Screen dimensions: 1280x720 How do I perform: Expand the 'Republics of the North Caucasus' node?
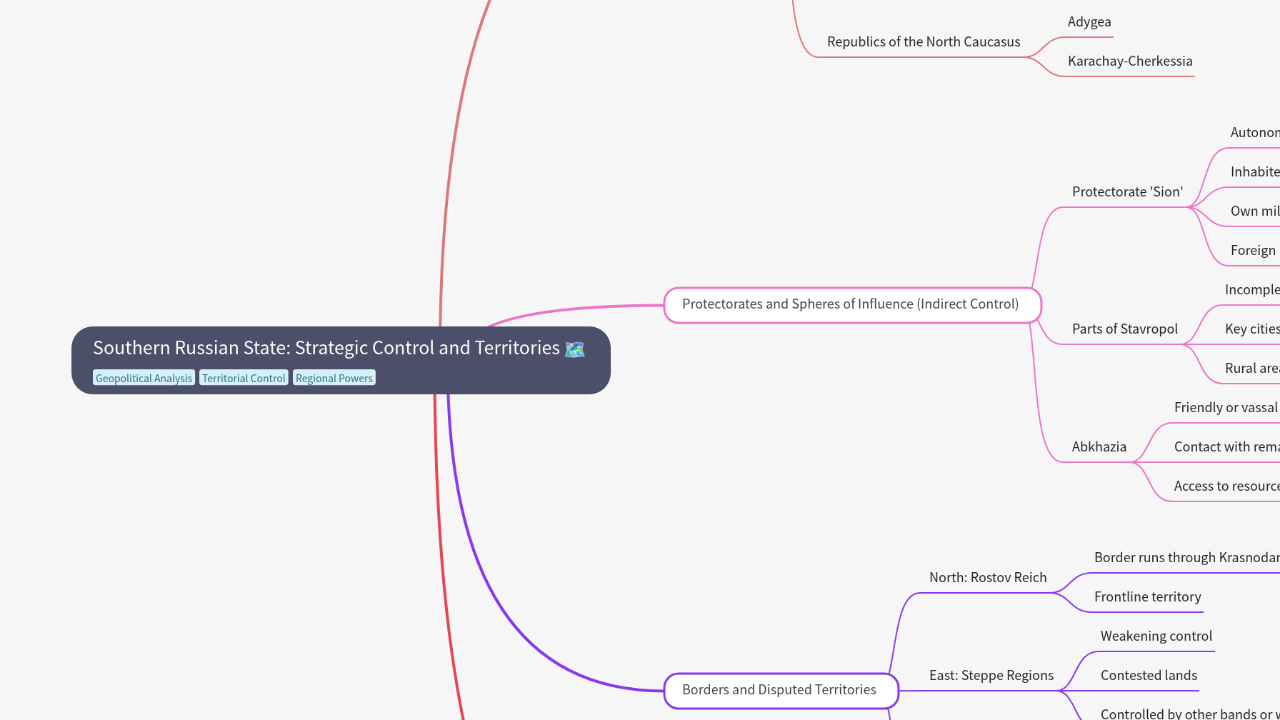tap(923, 41)
